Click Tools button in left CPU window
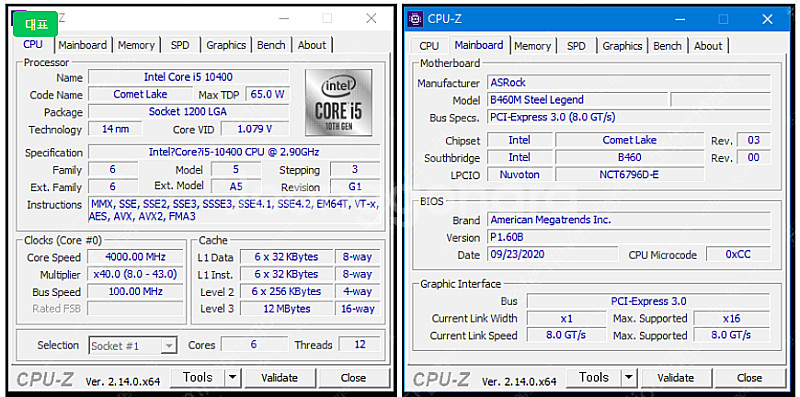 [197, 378]
